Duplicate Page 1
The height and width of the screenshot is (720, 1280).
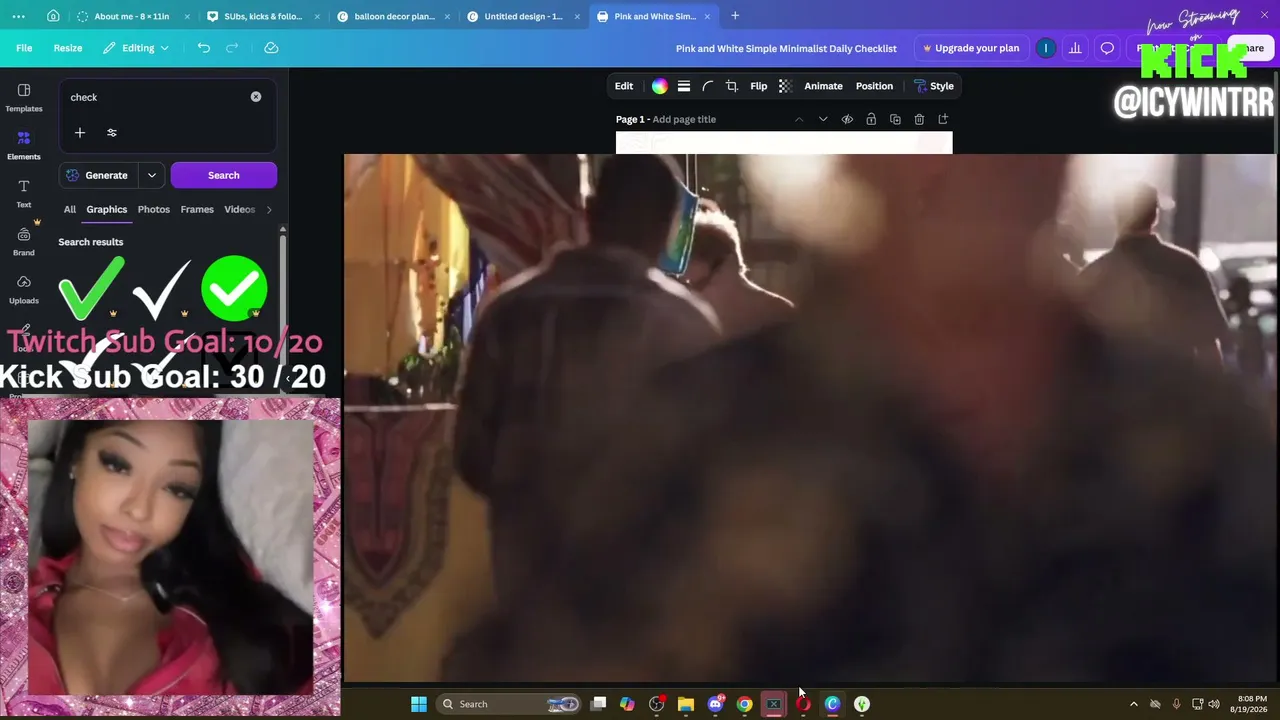(895, 119)
